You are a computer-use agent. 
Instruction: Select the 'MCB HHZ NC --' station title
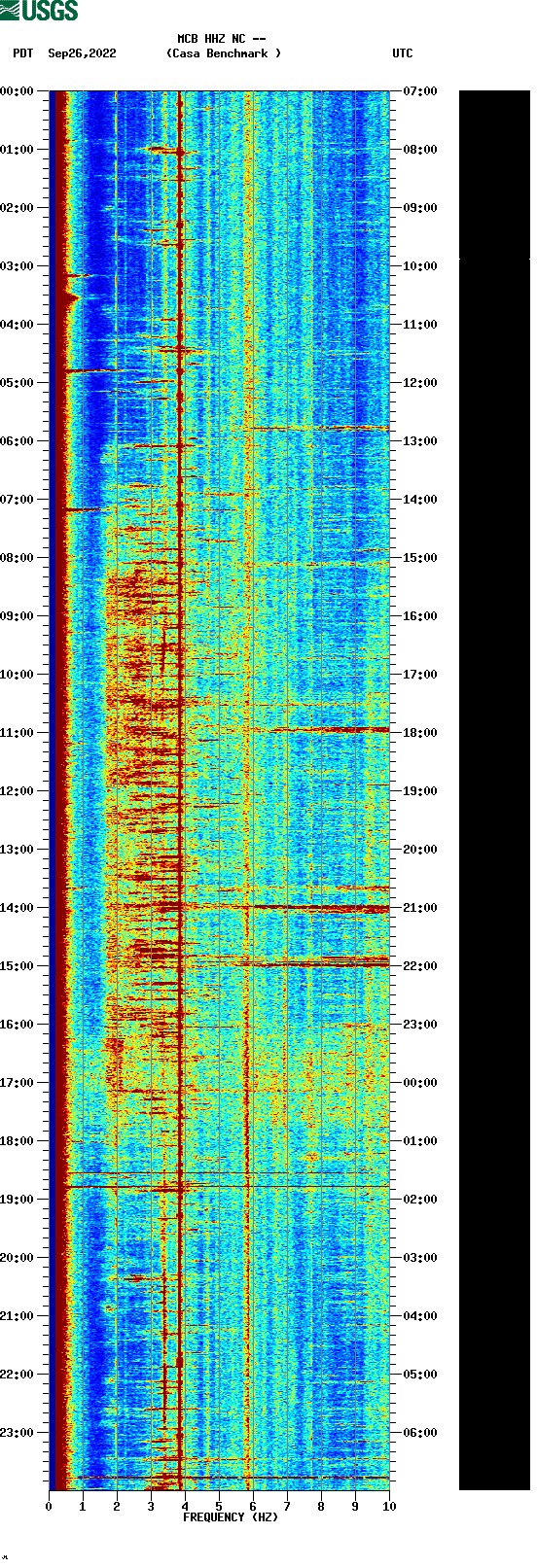tap(222, 39)
